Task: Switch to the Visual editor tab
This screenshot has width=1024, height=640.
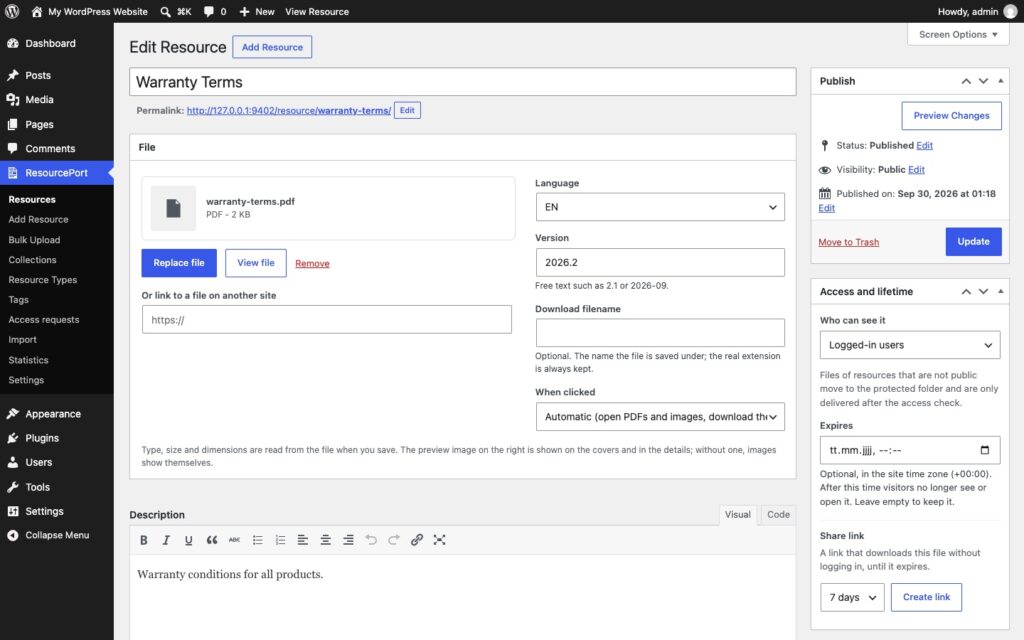Action: [737, 515]
